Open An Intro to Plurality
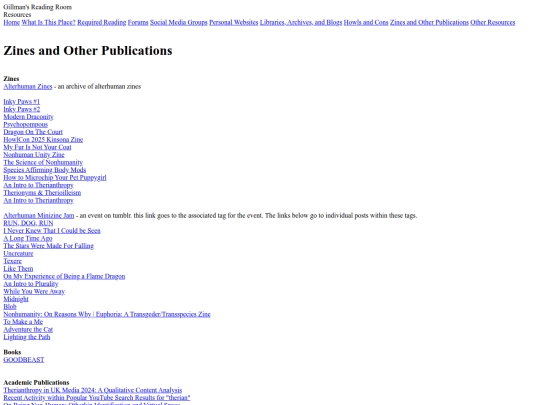This screenshot has height=405, width=540. click(x=31, y=284)
